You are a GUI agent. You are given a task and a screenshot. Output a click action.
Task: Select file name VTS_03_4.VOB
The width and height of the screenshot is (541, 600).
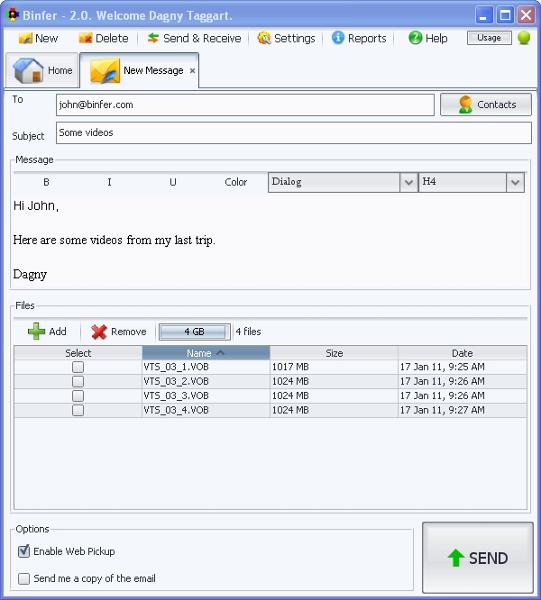[176, 410]
